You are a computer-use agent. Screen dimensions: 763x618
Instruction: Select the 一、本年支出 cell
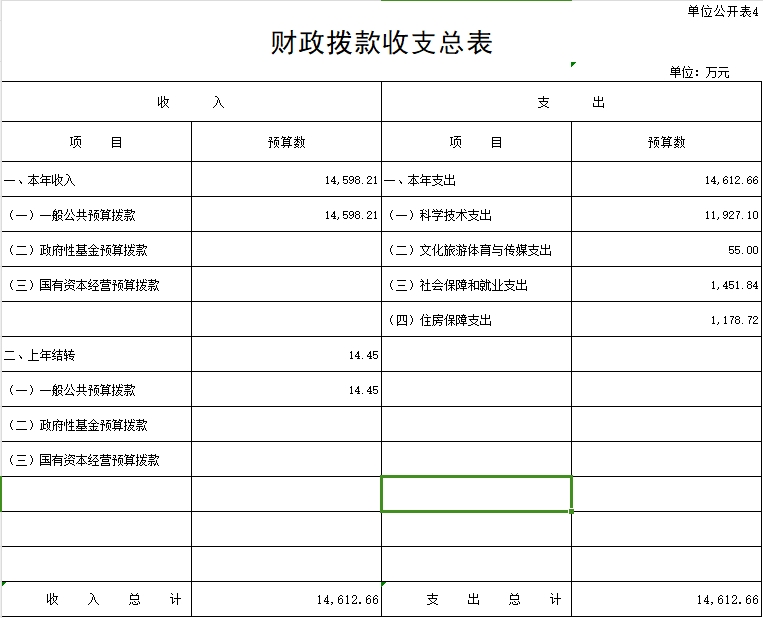pyautogui.click(x=476, y=180)
